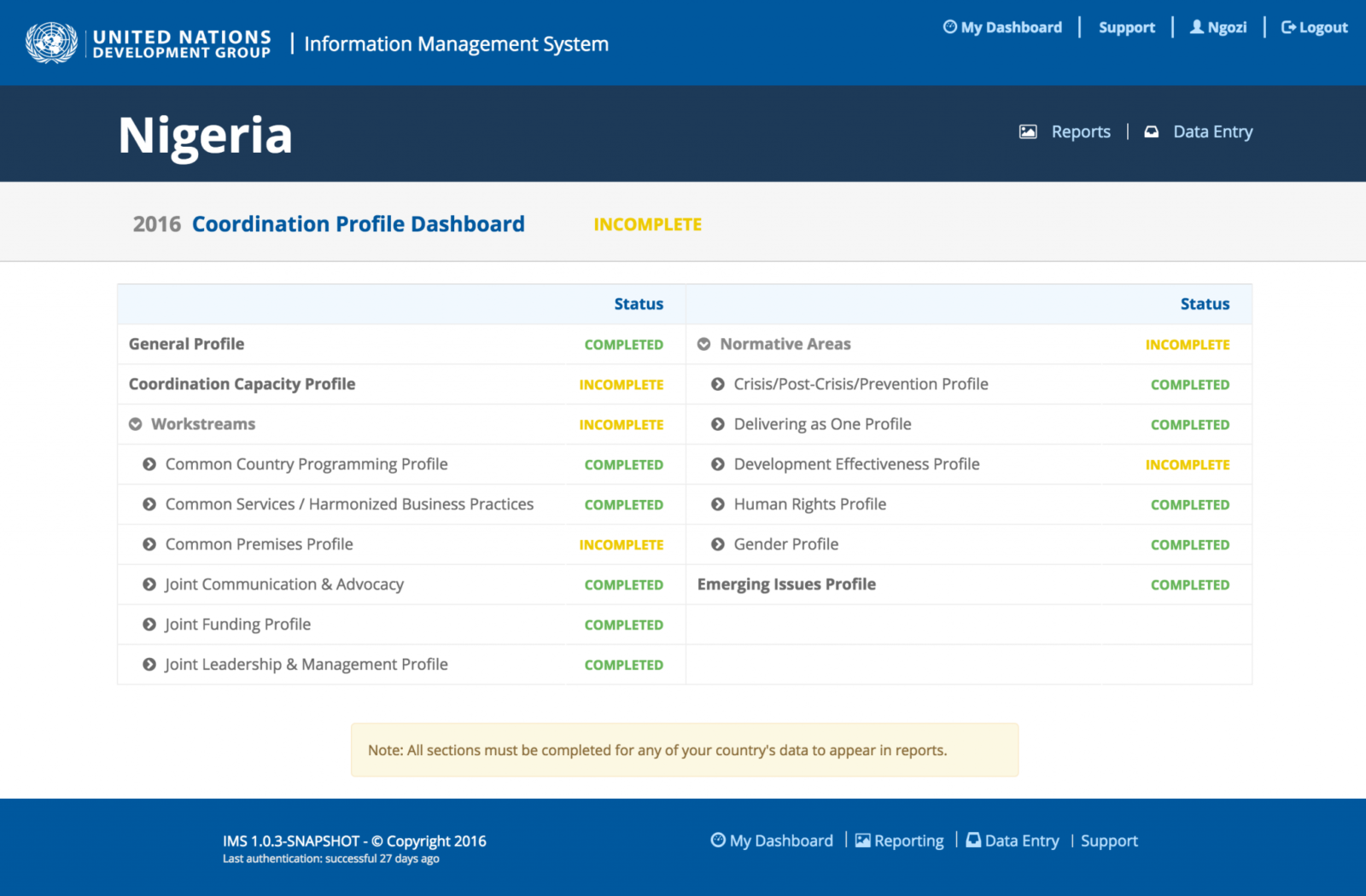The width and height of the screenshot is (1366, 896).
Task: Expand arrow for Human Rights Profile
Action: [718, 504]
